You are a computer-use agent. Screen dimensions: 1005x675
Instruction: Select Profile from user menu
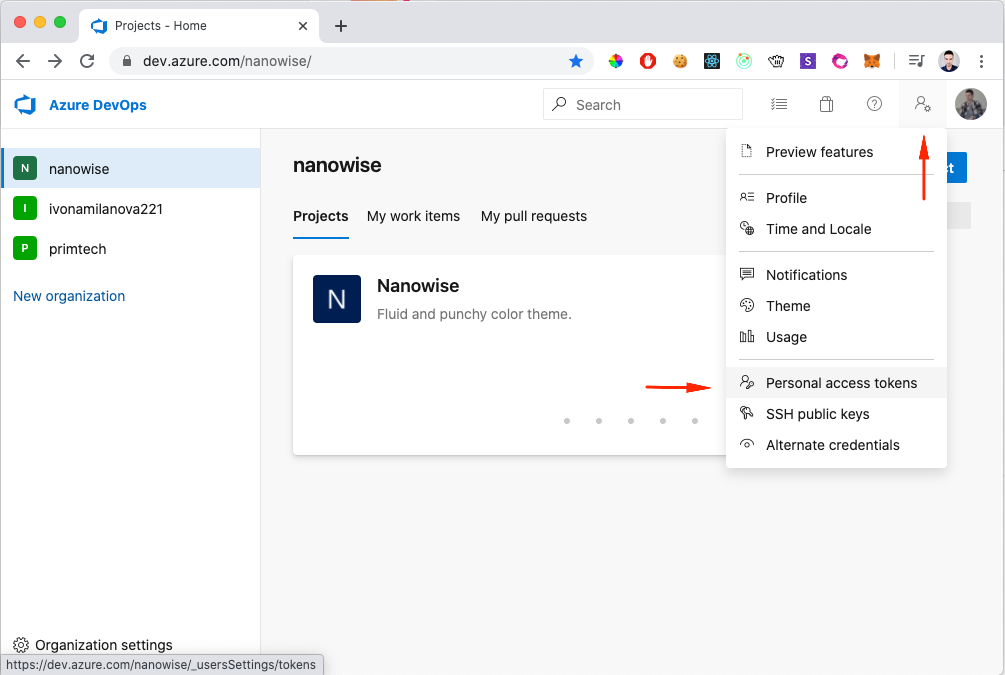pyautogui.click(x=836, y=197)
